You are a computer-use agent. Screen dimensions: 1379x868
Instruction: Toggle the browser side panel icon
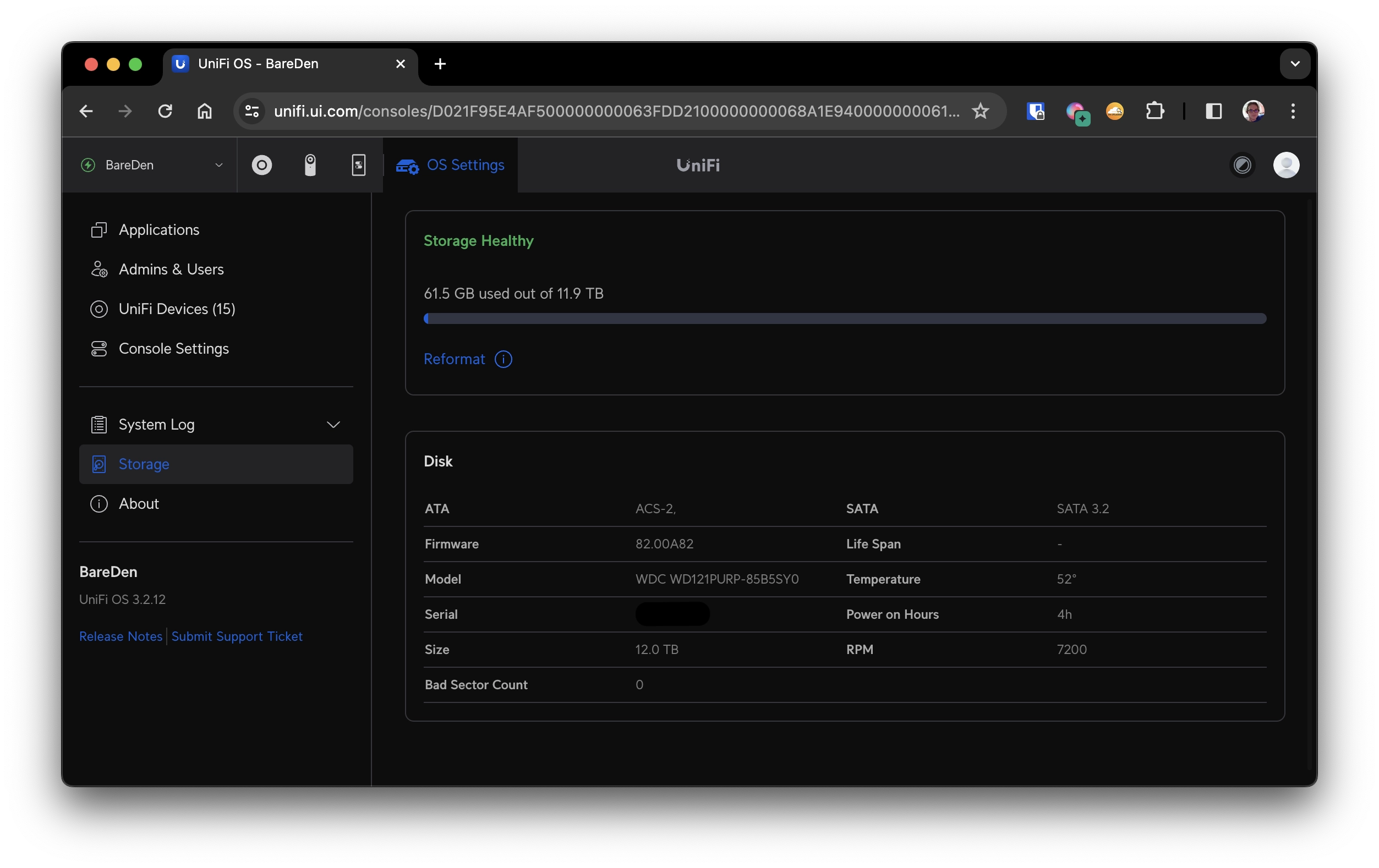click(x=1213, y=111)
